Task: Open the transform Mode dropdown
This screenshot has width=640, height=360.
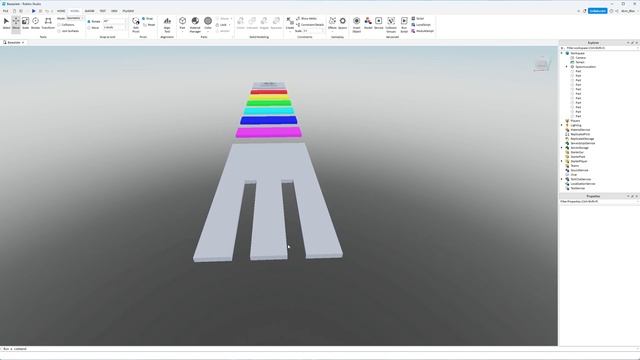Action: (74, 18)
